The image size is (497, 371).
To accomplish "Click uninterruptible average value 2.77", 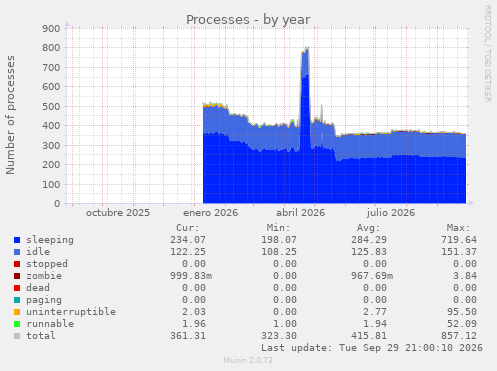I will pos(375,312).
